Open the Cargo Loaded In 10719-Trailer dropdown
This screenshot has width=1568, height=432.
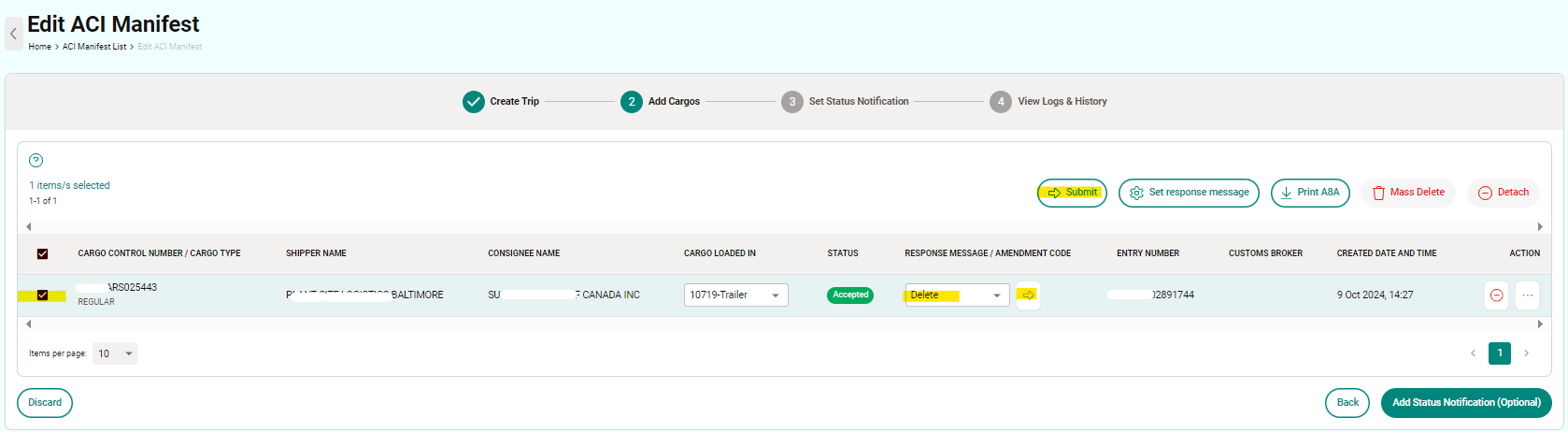735,295
